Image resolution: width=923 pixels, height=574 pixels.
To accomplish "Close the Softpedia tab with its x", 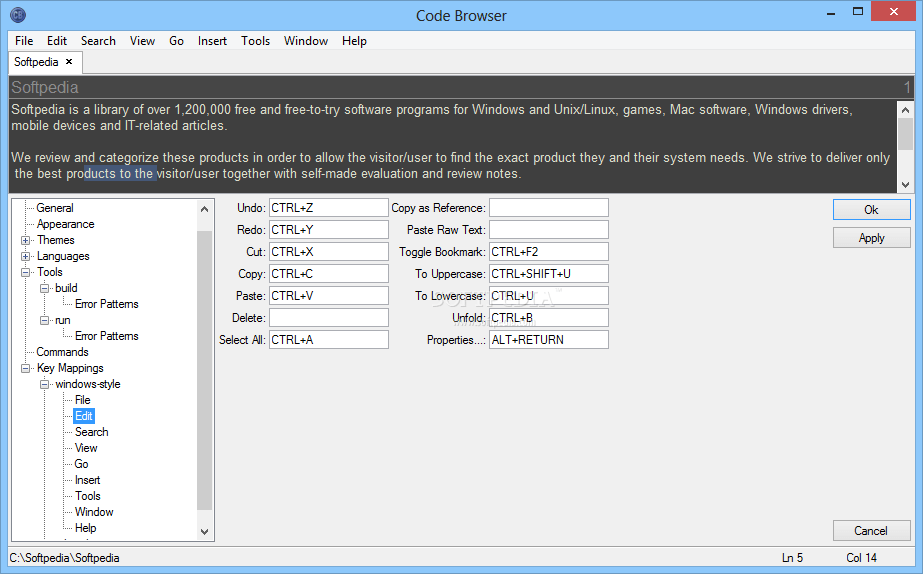I will [x=69, y=61].
